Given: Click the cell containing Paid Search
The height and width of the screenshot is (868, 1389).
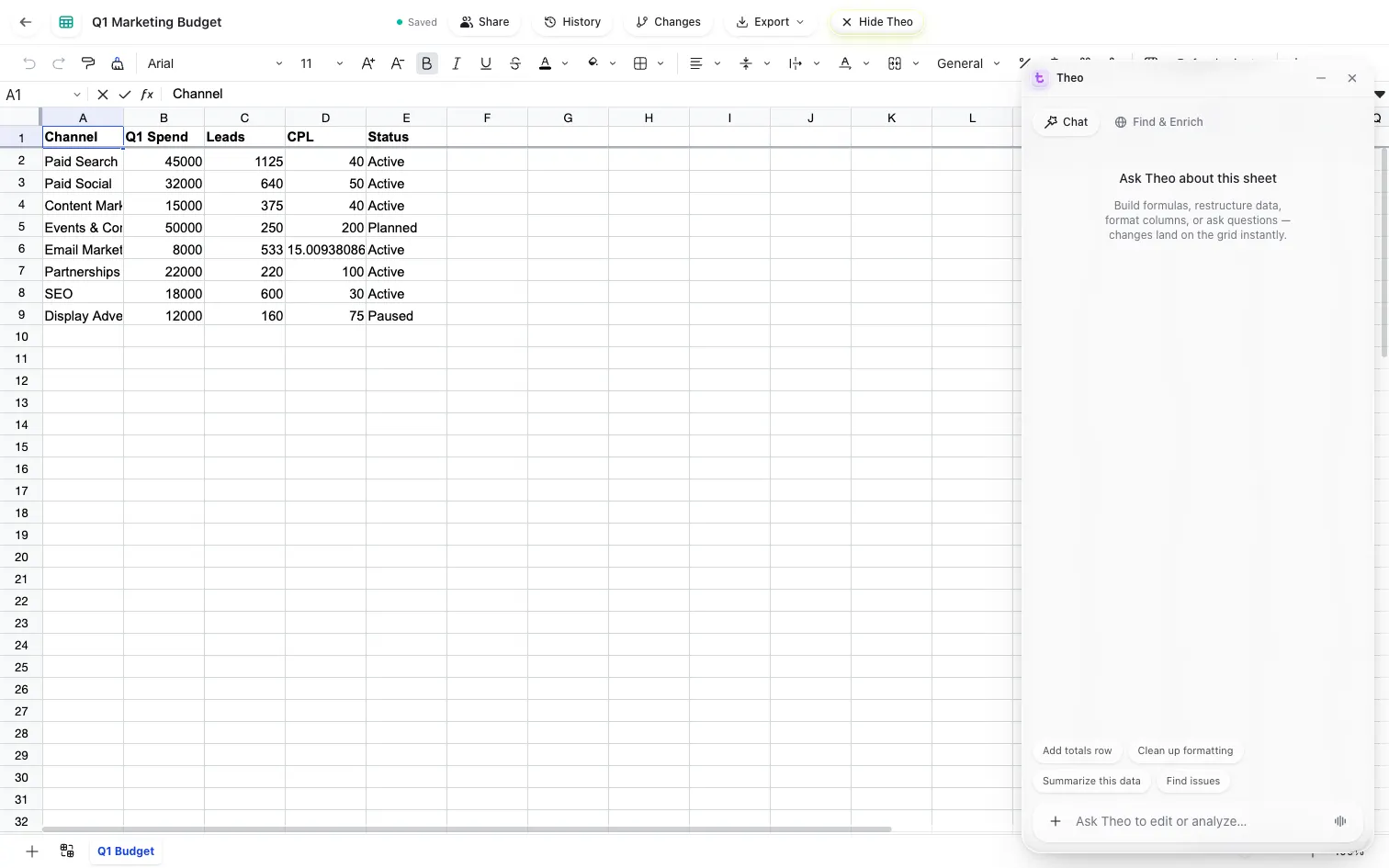Looking at the screenshot, I should click(x=83, y=161).
